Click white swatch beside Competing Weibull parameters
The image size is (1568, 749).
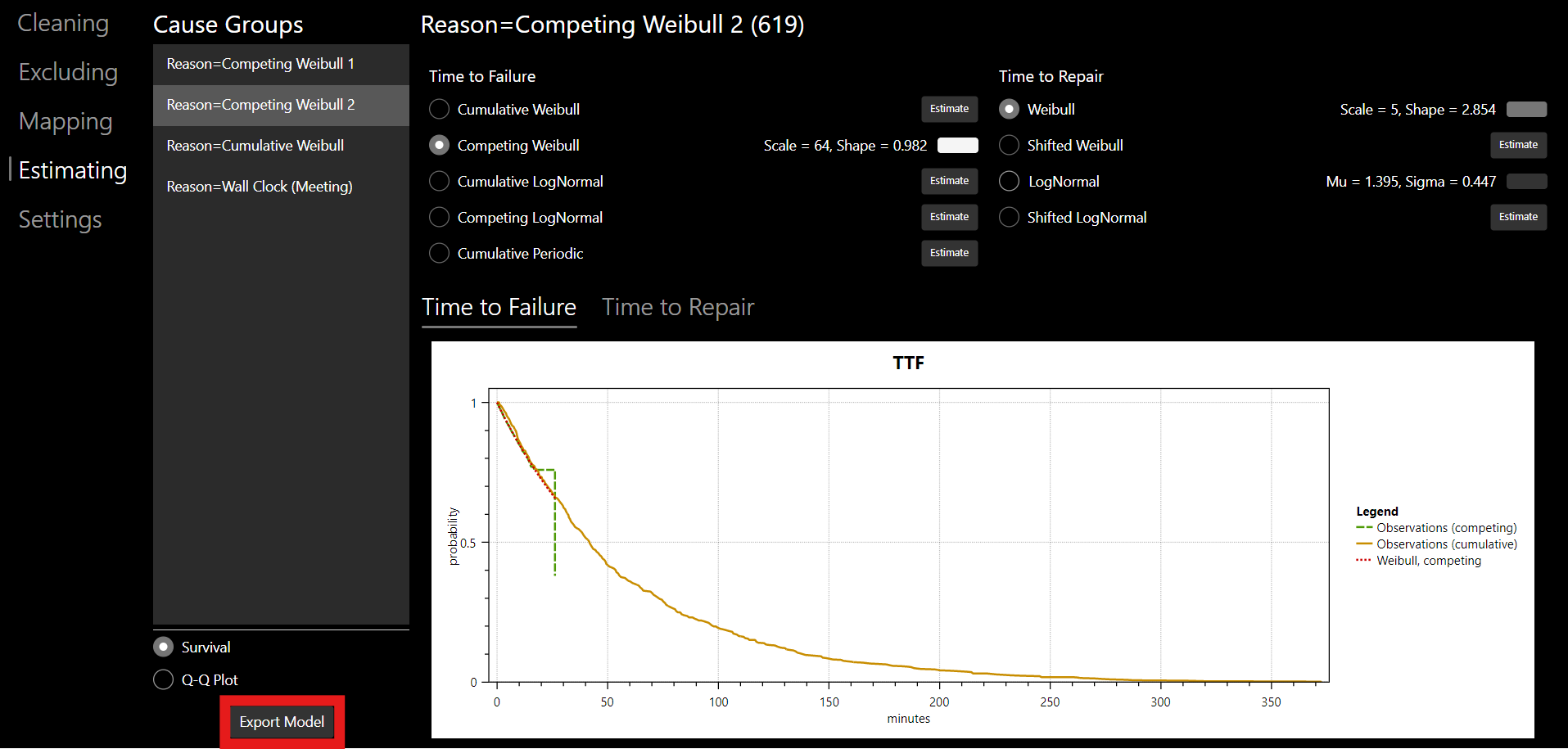tap(957, 145)
